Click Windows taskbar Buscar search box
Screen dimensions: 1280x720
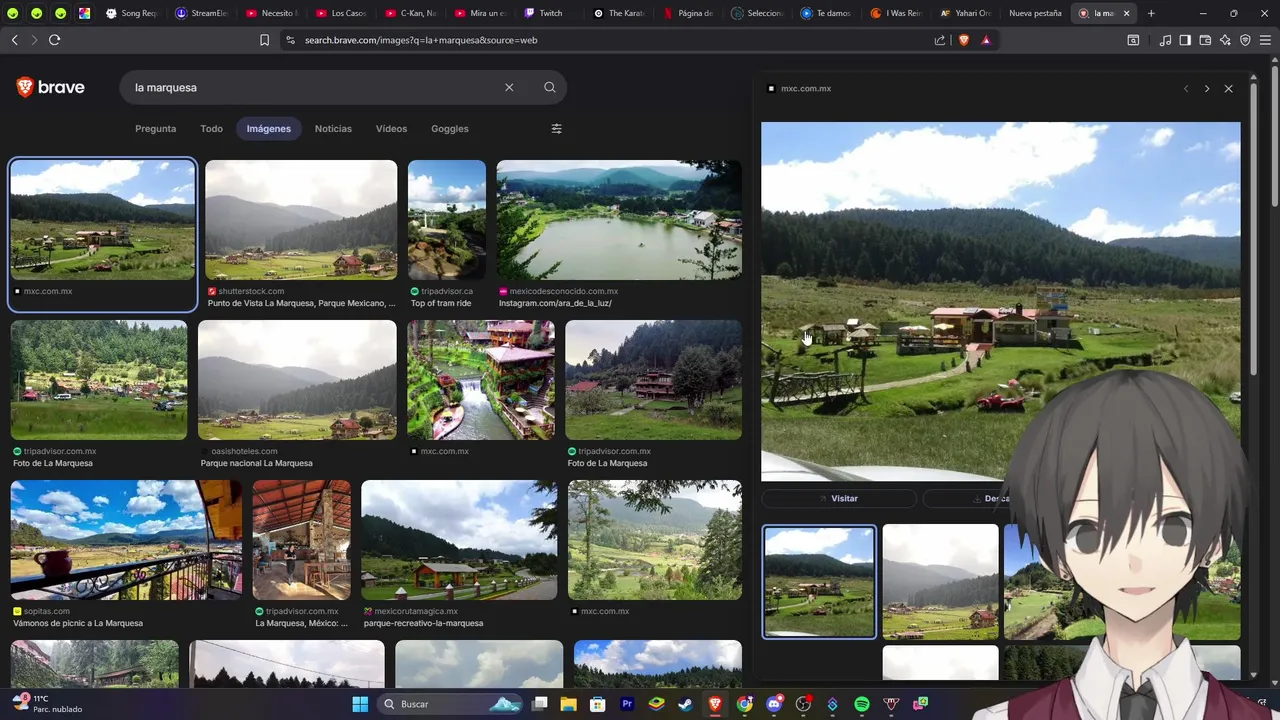coord(451,704)
